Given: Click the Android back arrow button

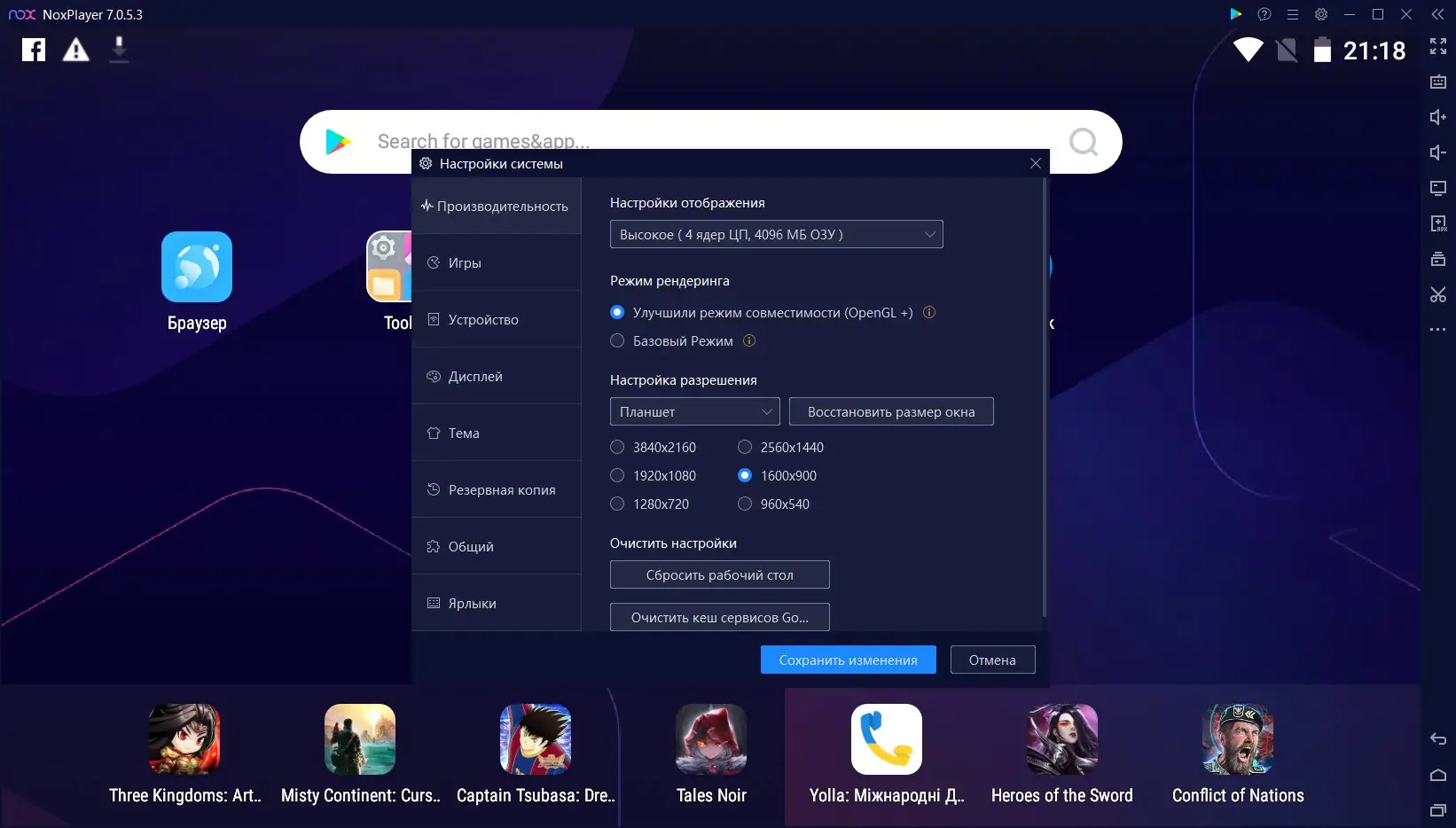Looking at the screenshot, I should tap(1438, 739).
